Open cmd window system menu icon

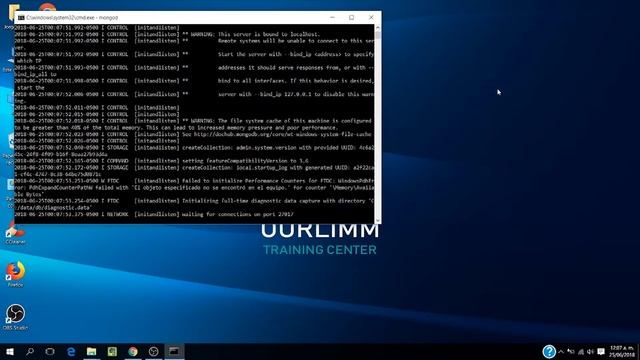tap(21, 18)
